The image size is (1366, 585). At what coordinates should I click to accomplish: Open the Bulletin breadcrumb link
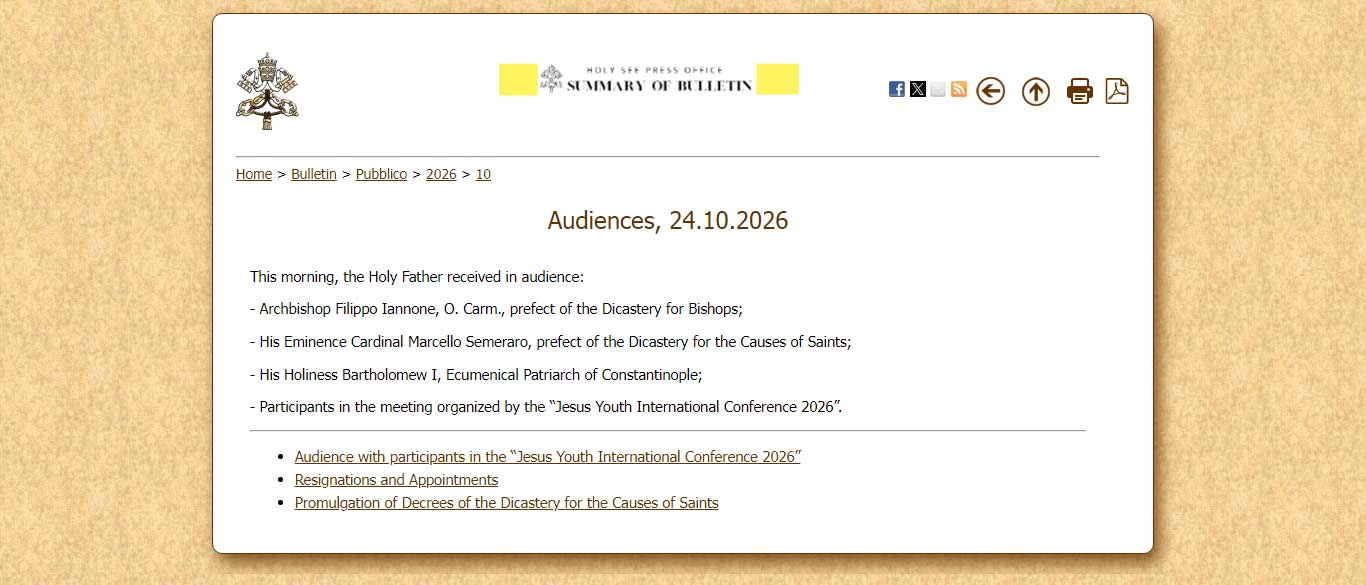(314, 174)
